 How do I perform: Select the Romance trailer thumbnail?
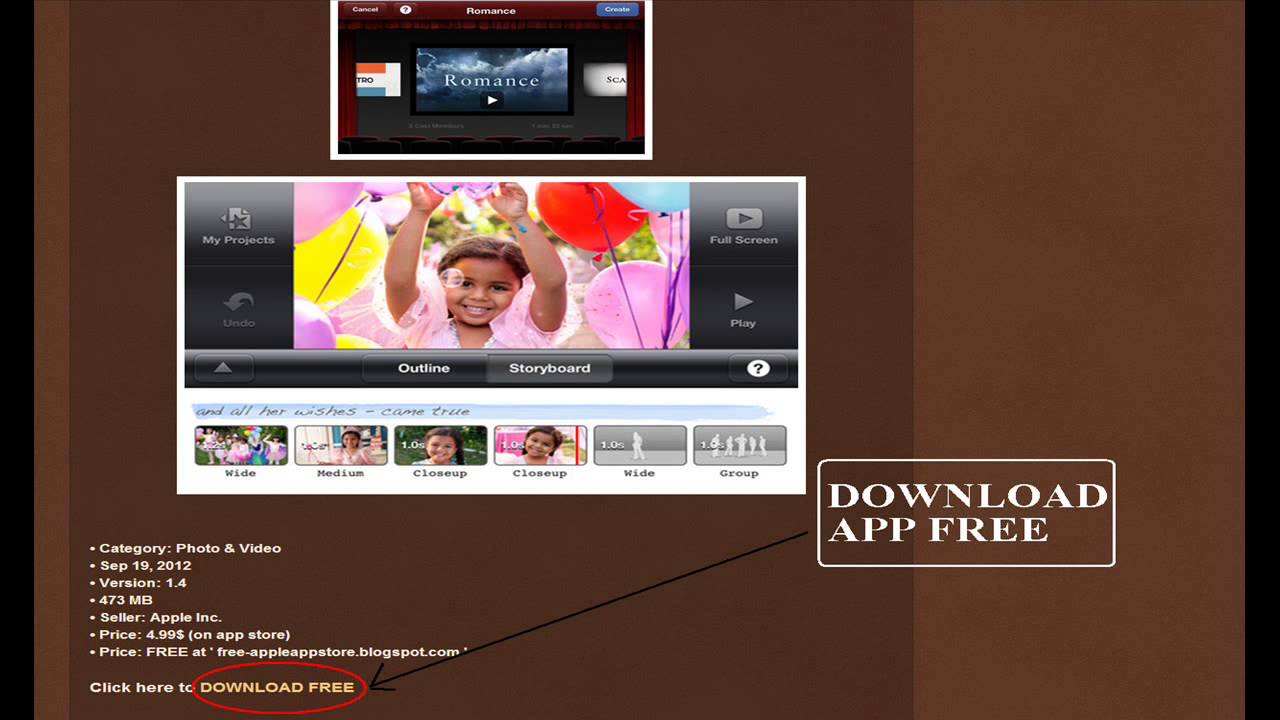(x=491, y=80)
